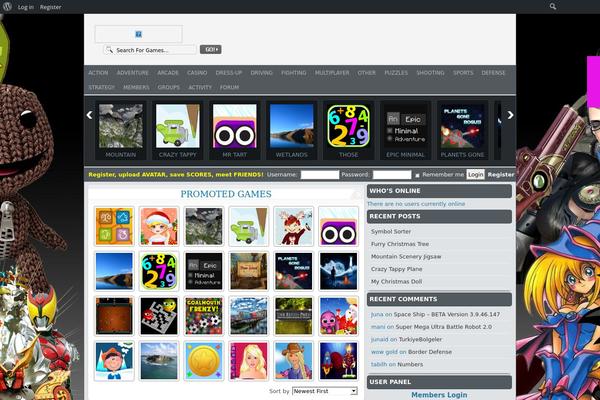Open green plane icon in promoted grid

click(249, 226)
